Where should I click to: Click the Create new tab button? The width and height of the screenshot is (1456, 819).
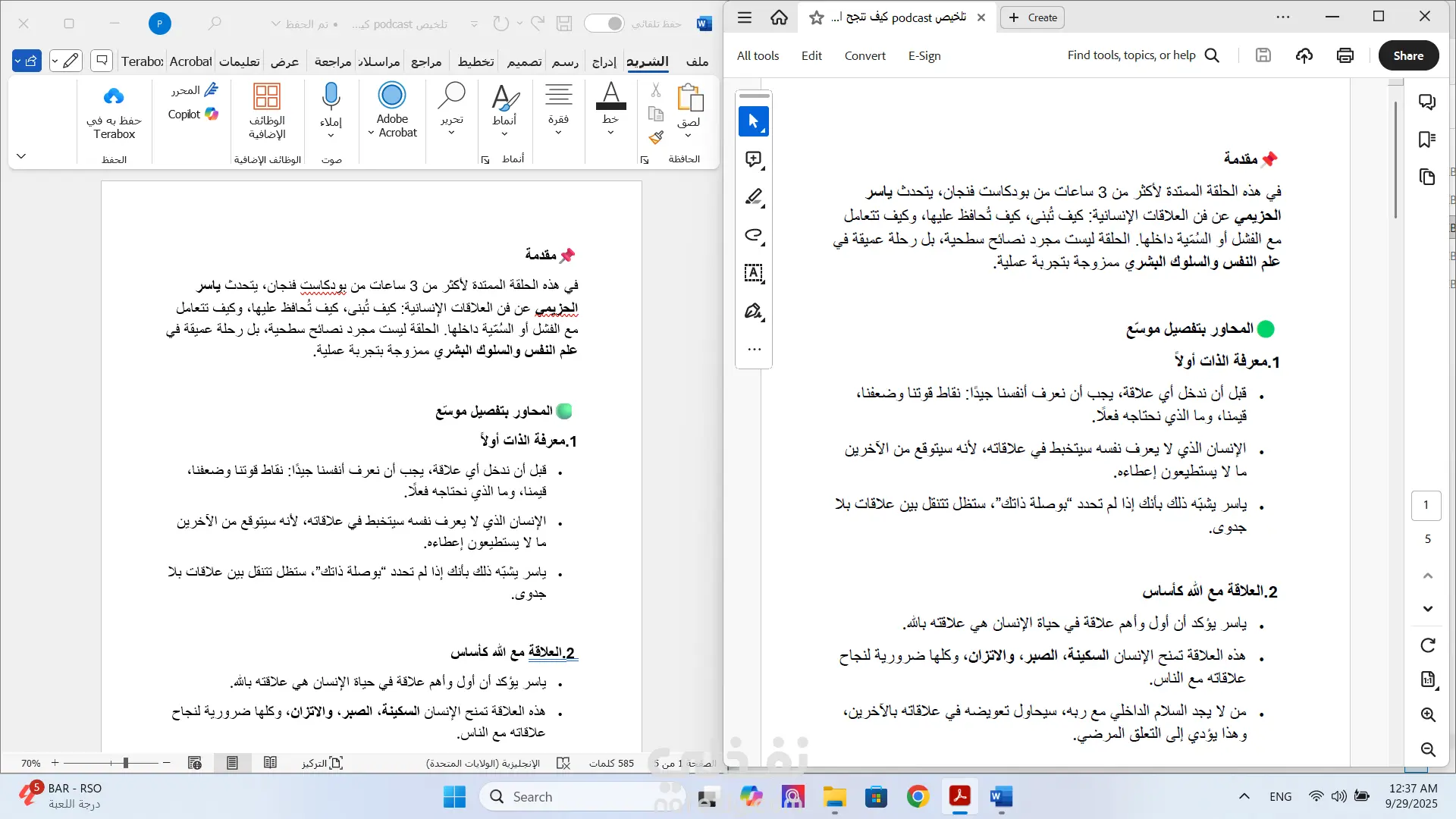click(x=1032, y=17)
